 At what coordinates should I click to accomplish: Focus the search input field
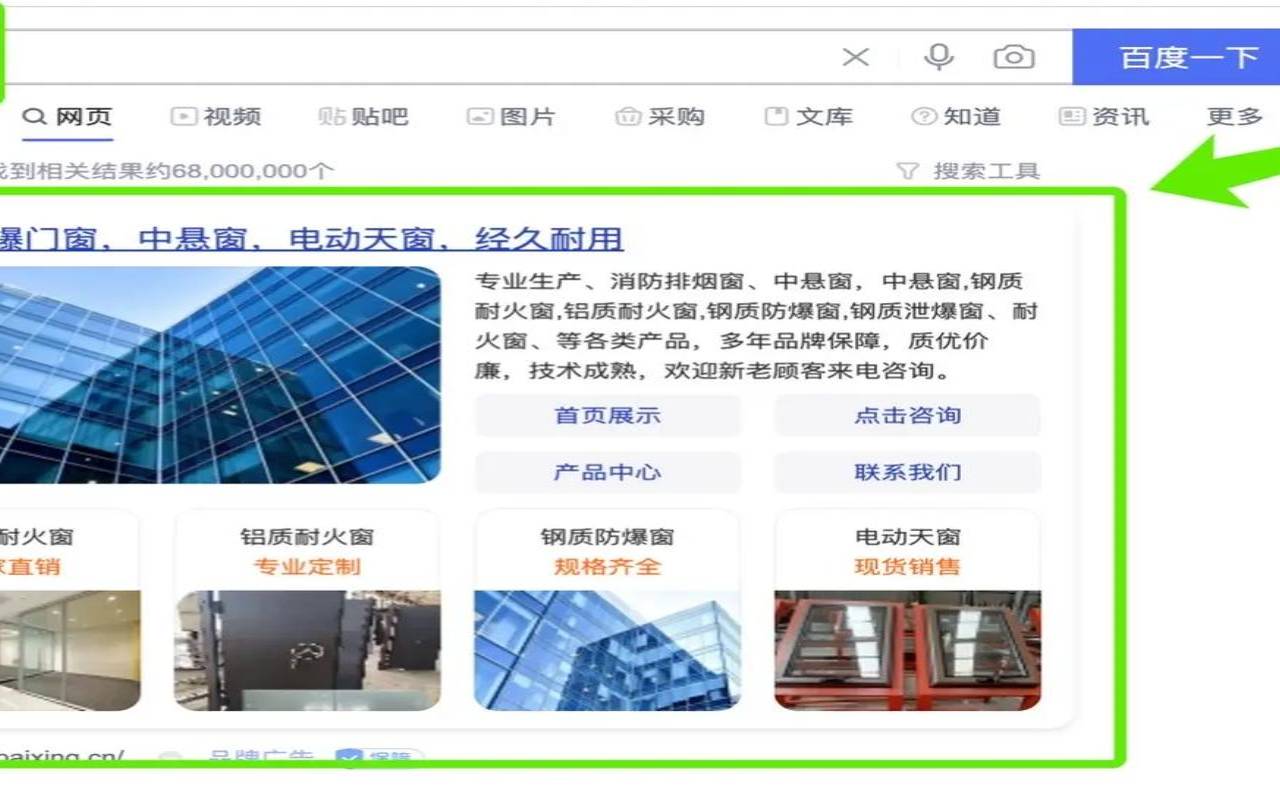point(420,57)
